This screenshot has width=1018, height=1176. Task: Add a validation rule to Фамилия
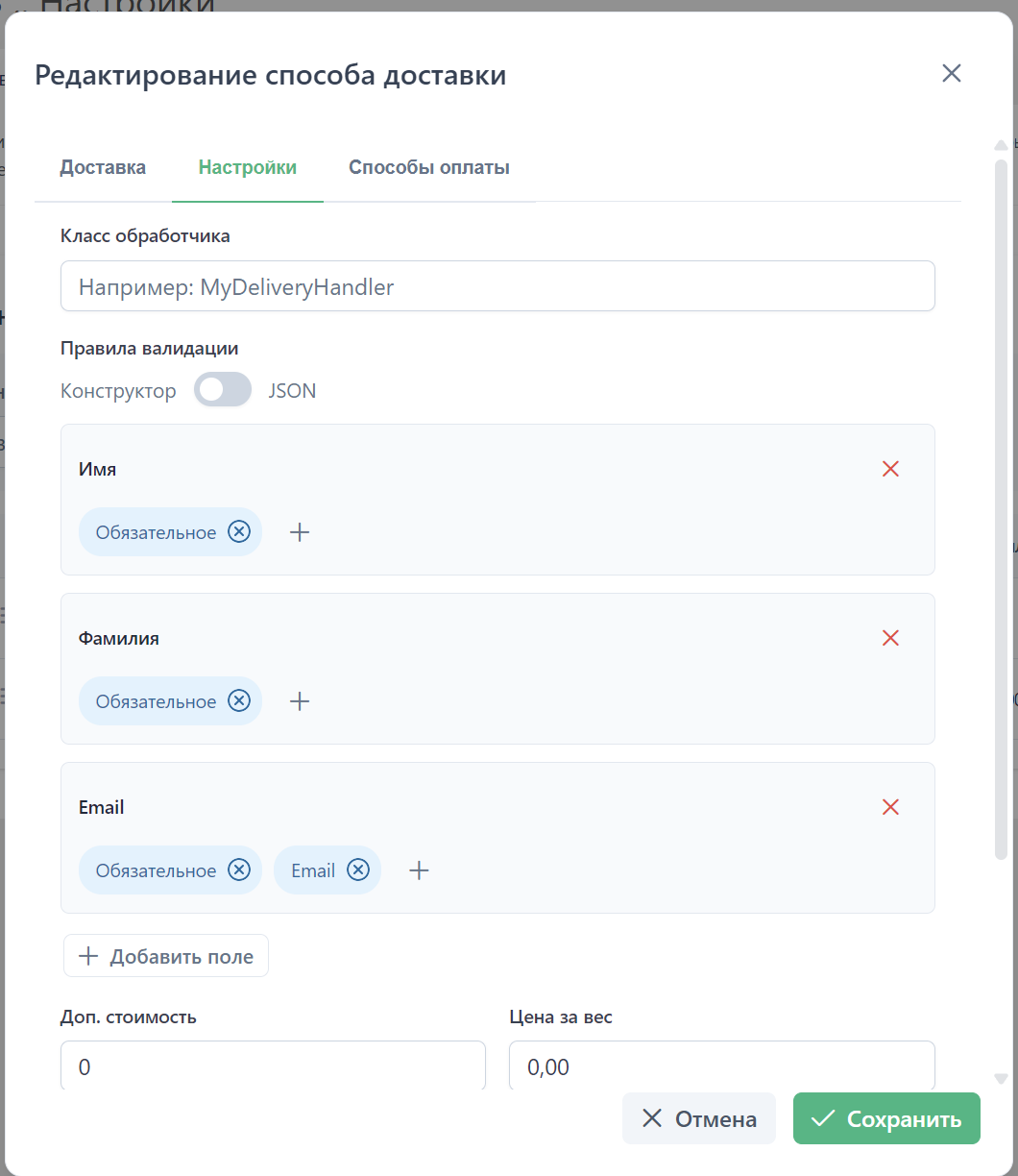(x=300, y=701)
